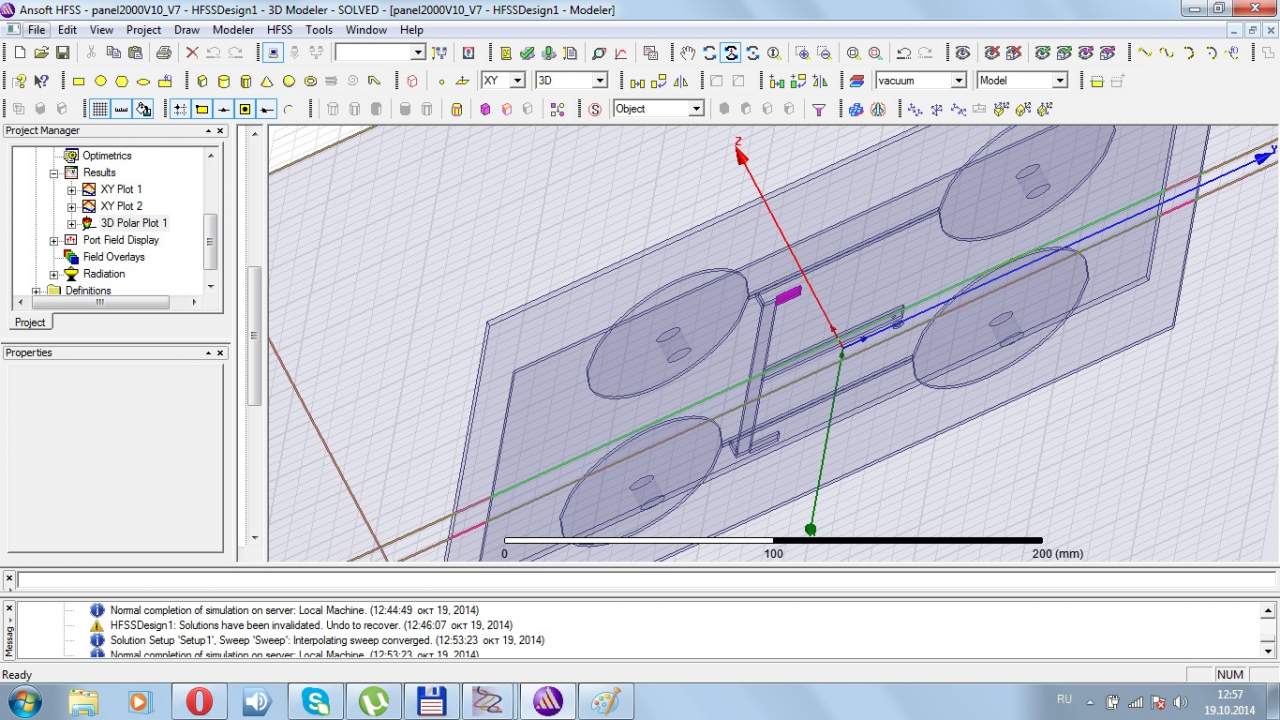Click the Project tab

(x=30, y=322)
